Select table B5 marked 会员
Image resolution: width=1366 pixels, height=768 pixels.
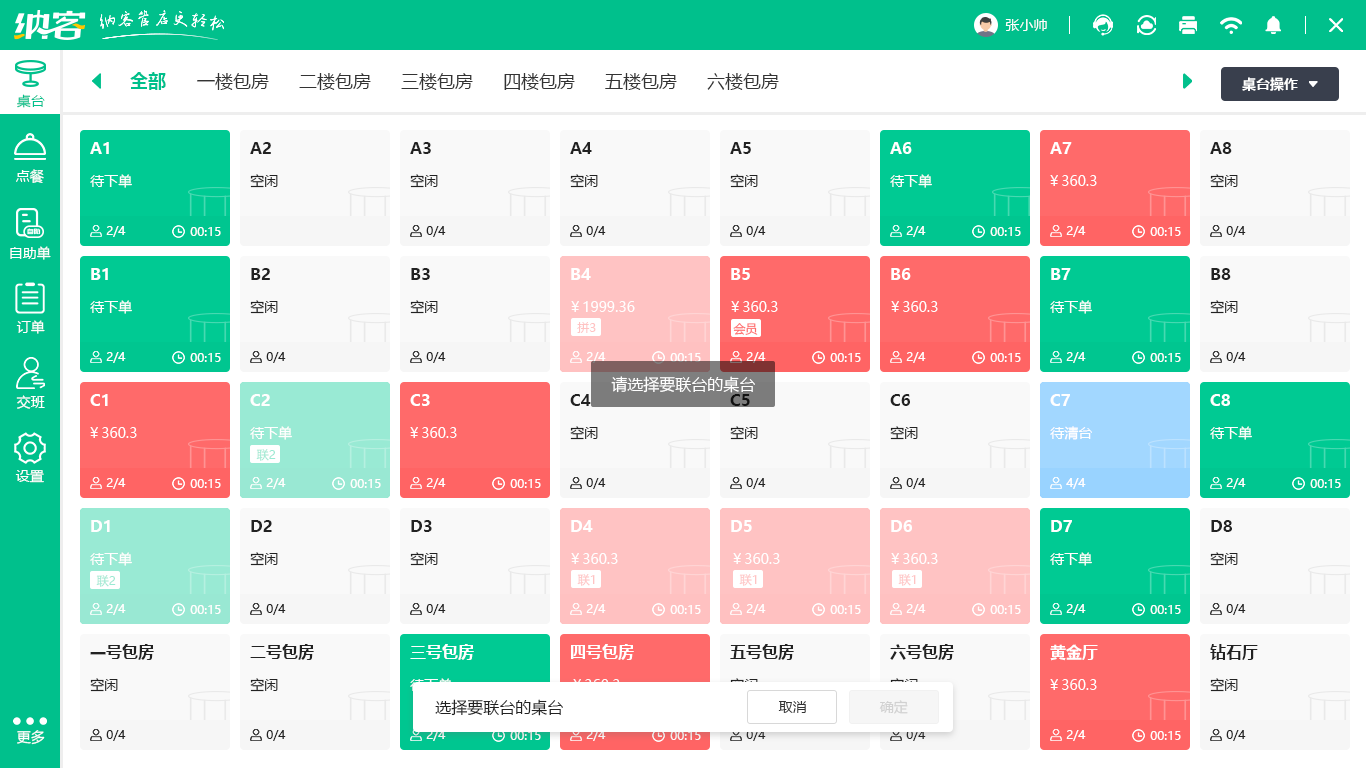tap(795, 314)
